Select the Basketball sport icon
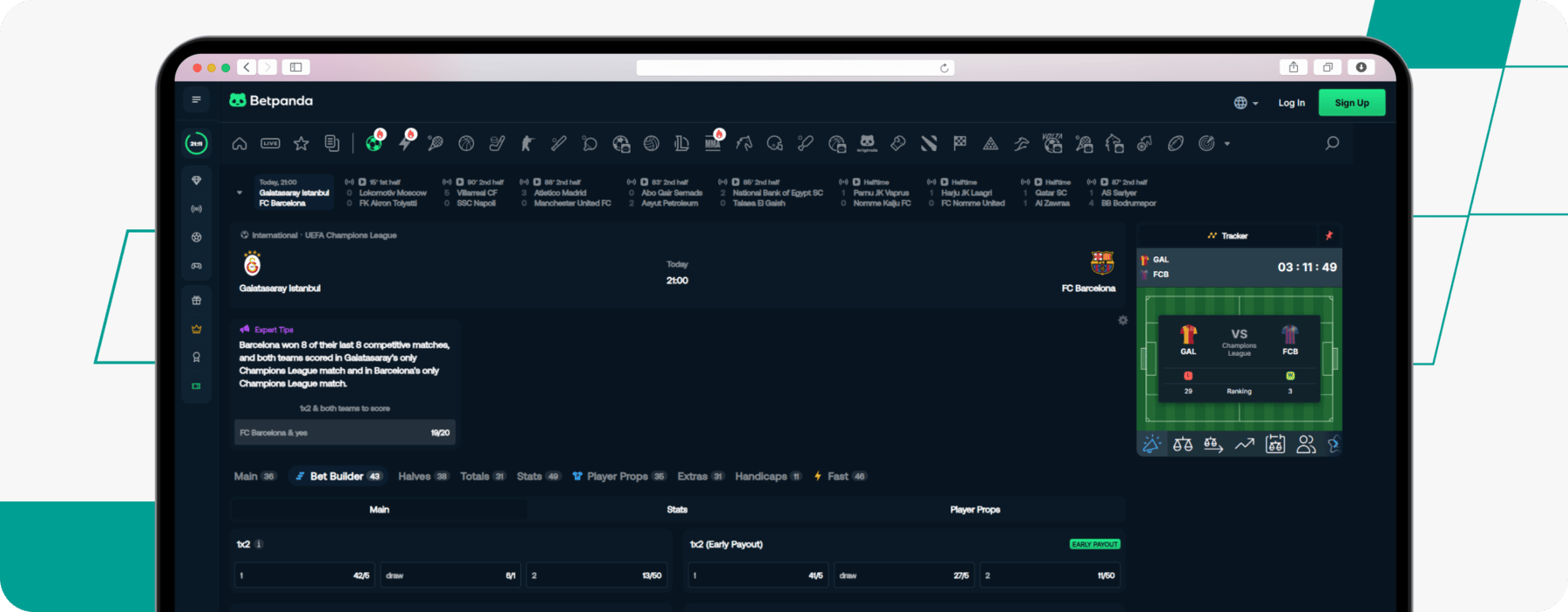1568x612 pixels. coord(467,144)
